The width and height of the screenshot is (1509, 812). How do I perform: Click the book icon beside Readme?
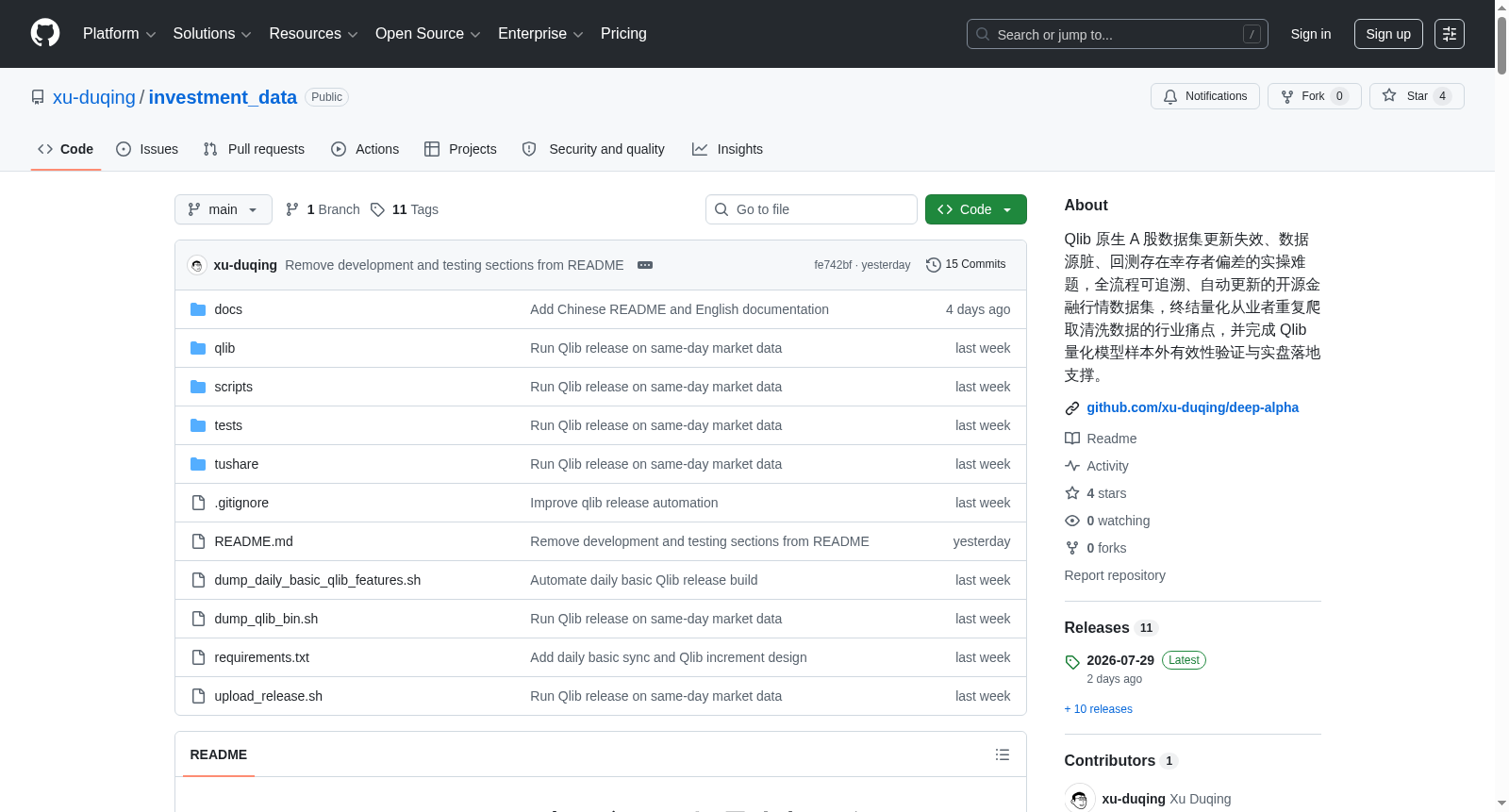[1072, 439]
